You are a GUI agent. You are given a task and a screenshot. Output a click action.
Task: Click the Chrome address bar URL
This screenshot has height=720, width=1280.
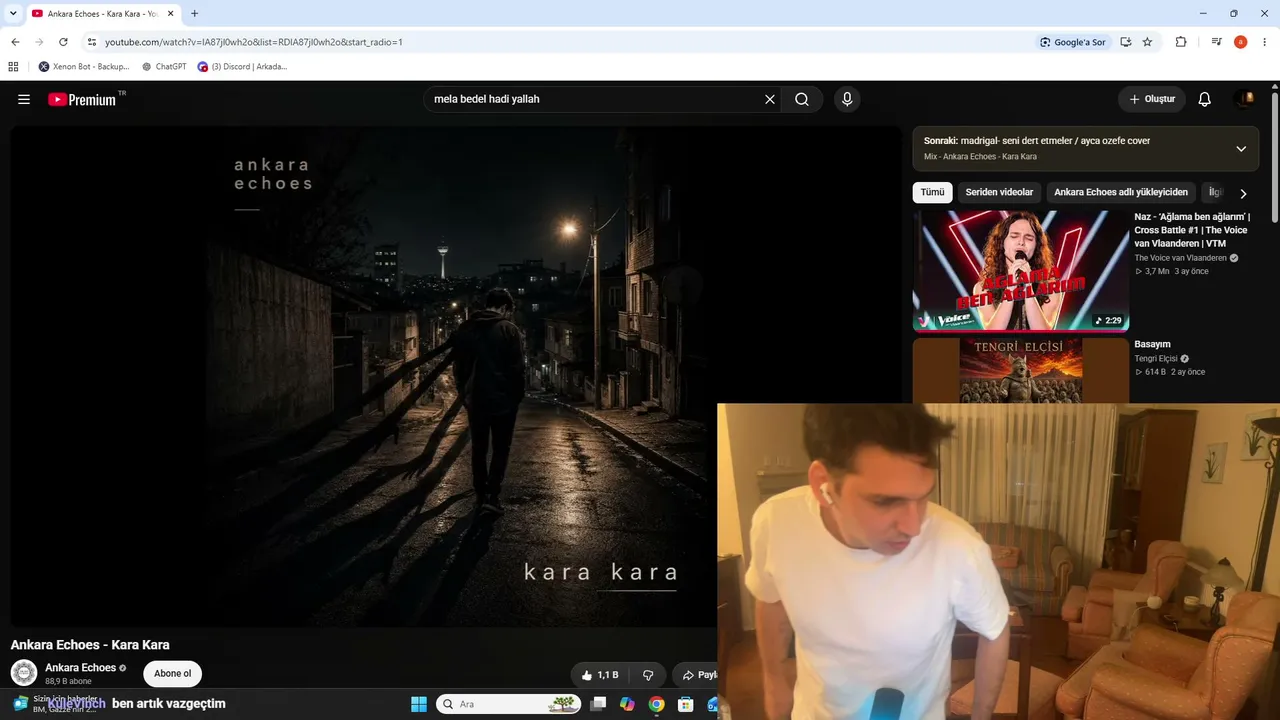coord(254,42)
